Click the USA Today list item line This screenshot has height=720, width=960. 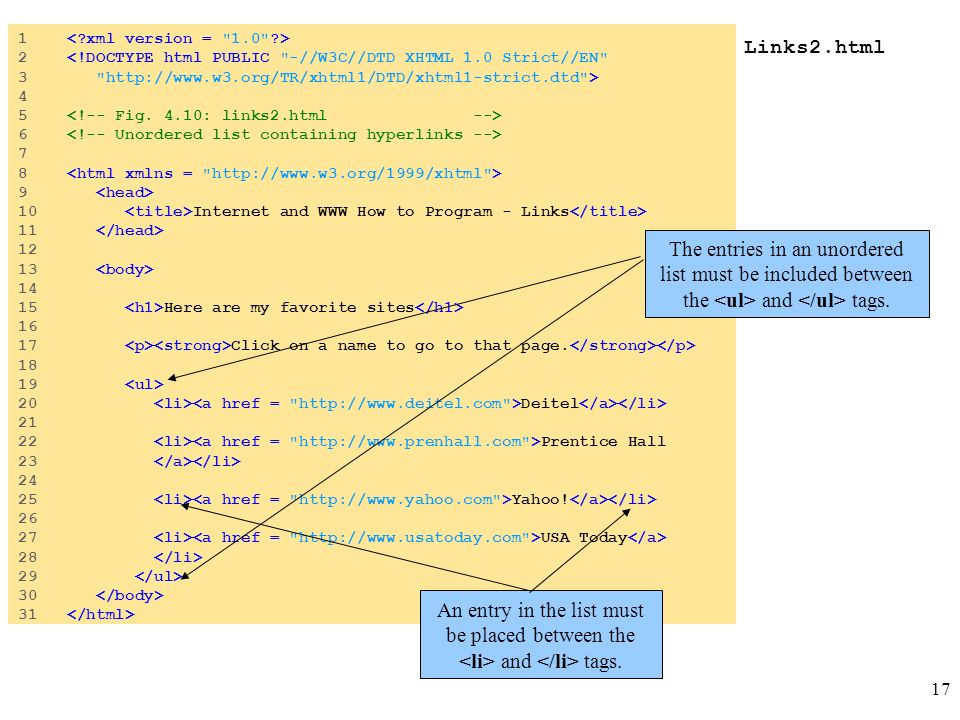[410, 538]
